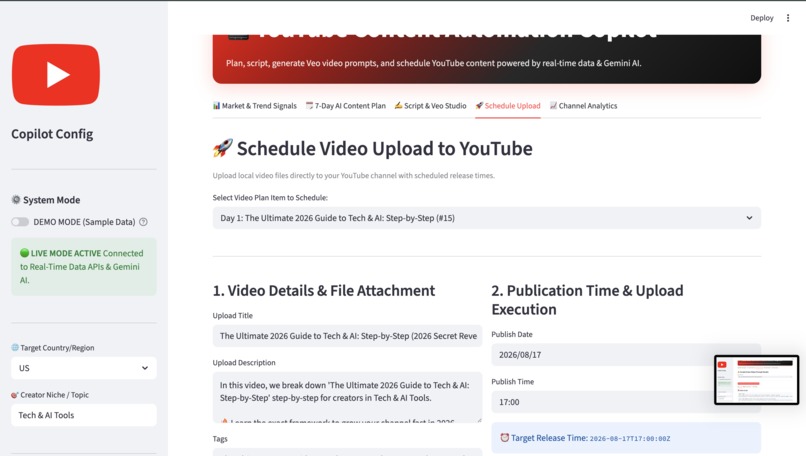Click the '2. Publication Time & Upload Execution' heading
This screenshot has height=456, width=806.
click(588, 300)
